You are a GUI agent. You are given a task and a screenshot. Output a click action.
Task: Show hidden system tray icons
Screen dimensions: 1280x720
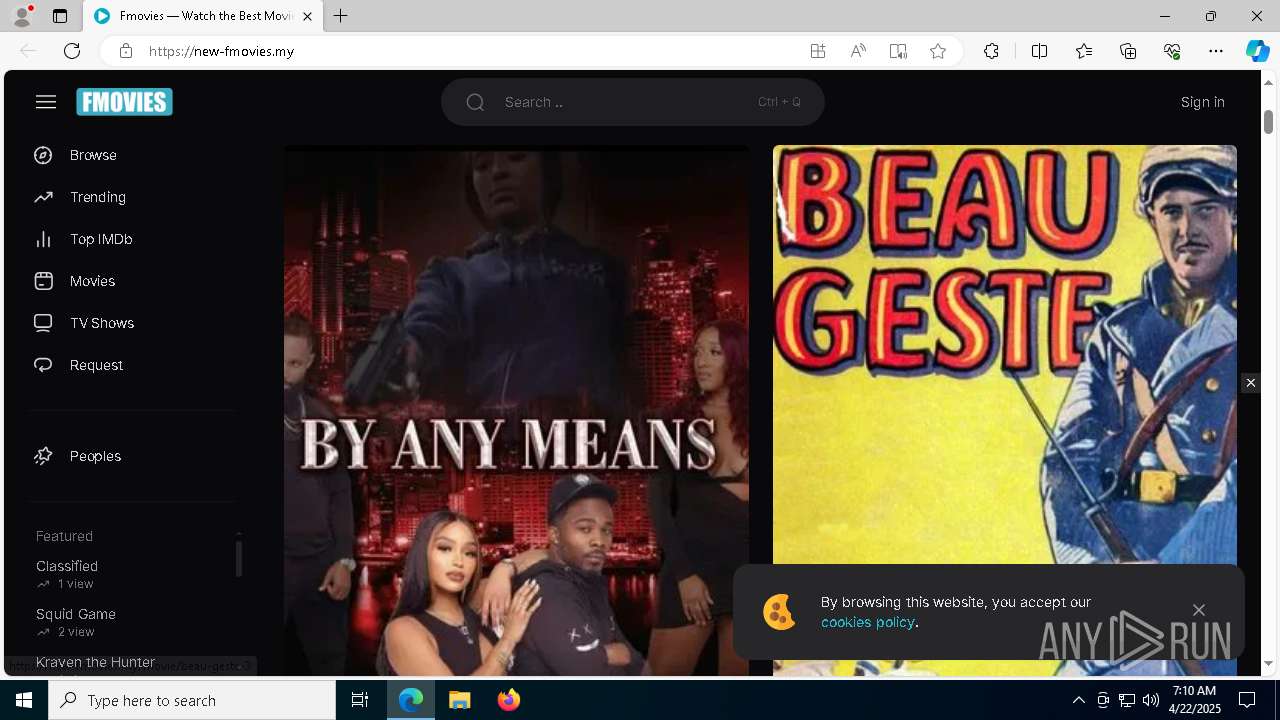(1079, 700)
